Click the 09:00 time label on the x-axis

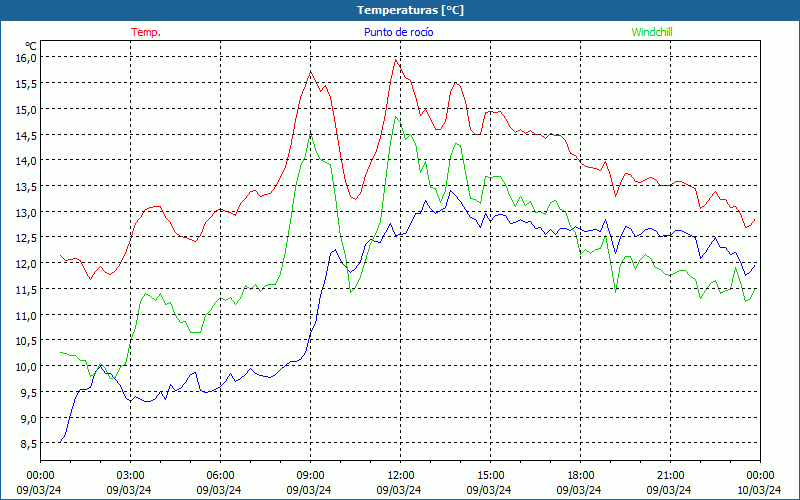tap(310, 475)
